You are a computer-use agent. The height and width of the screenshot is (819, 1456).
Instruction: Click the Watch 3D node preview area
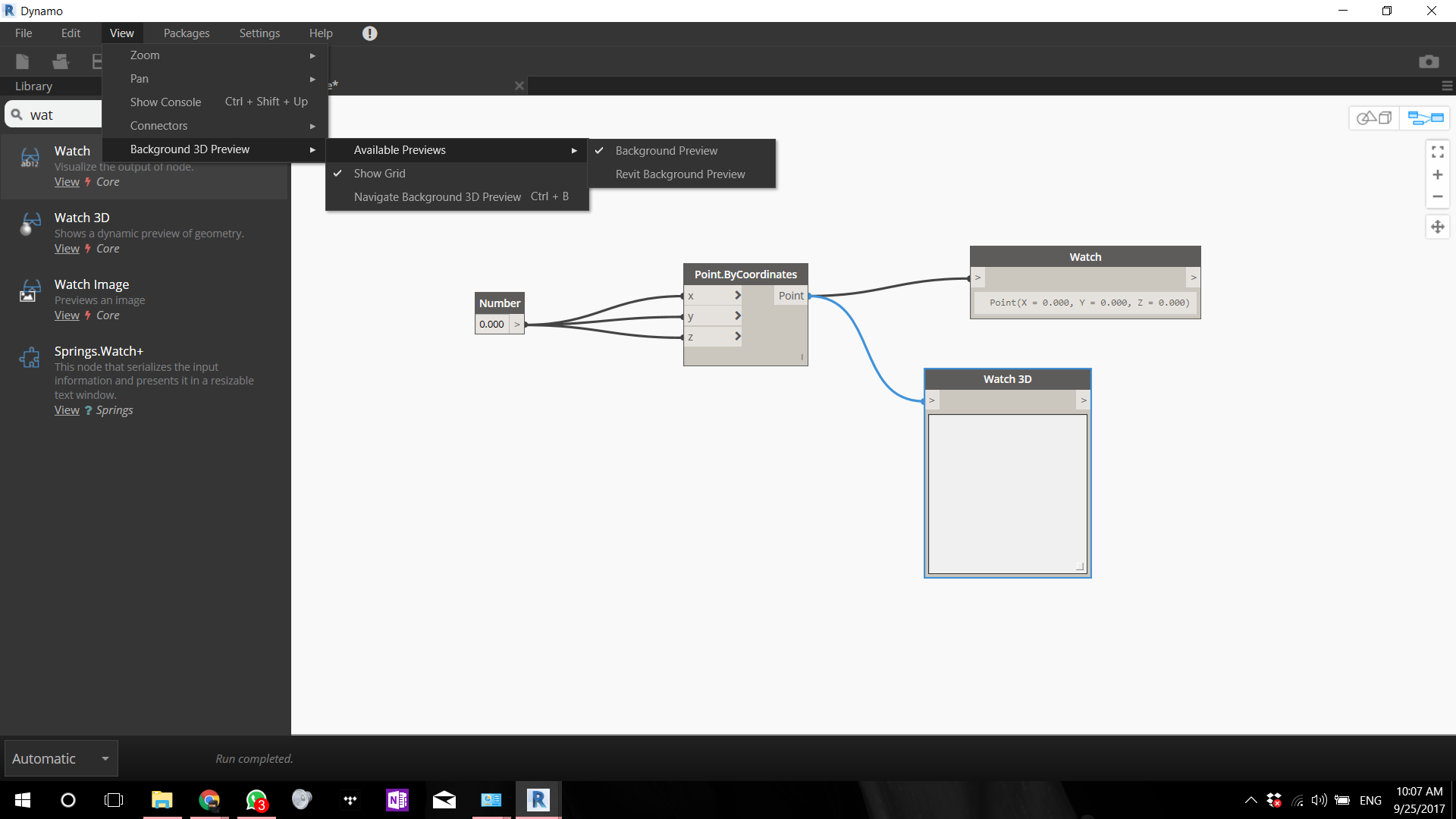point(1007,494)
